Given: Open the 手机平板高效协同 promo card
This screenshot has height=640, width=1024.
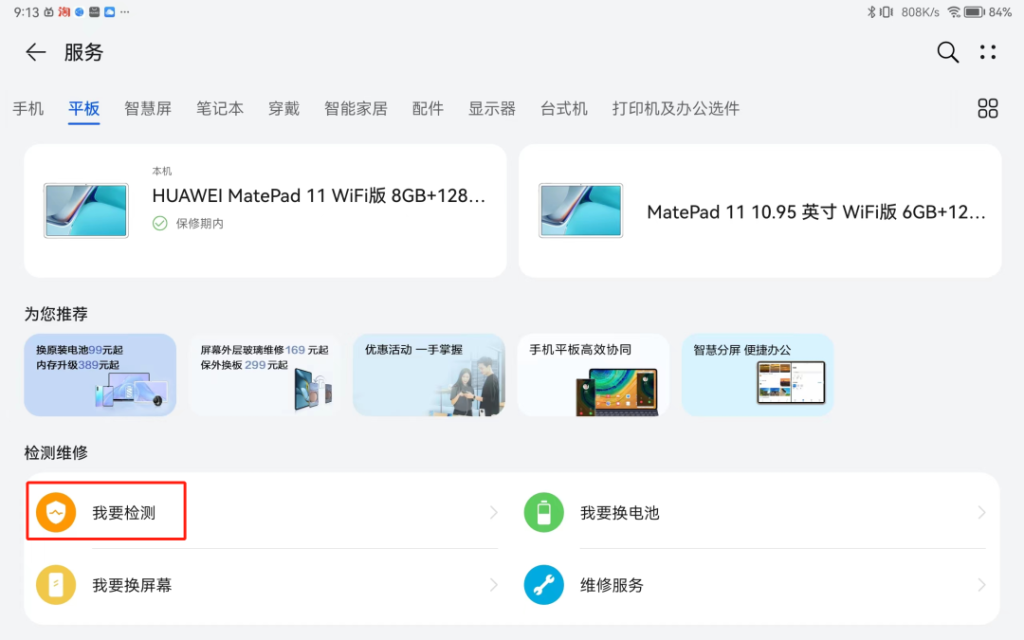Looking at the screenshot, I should coord(594,375).
